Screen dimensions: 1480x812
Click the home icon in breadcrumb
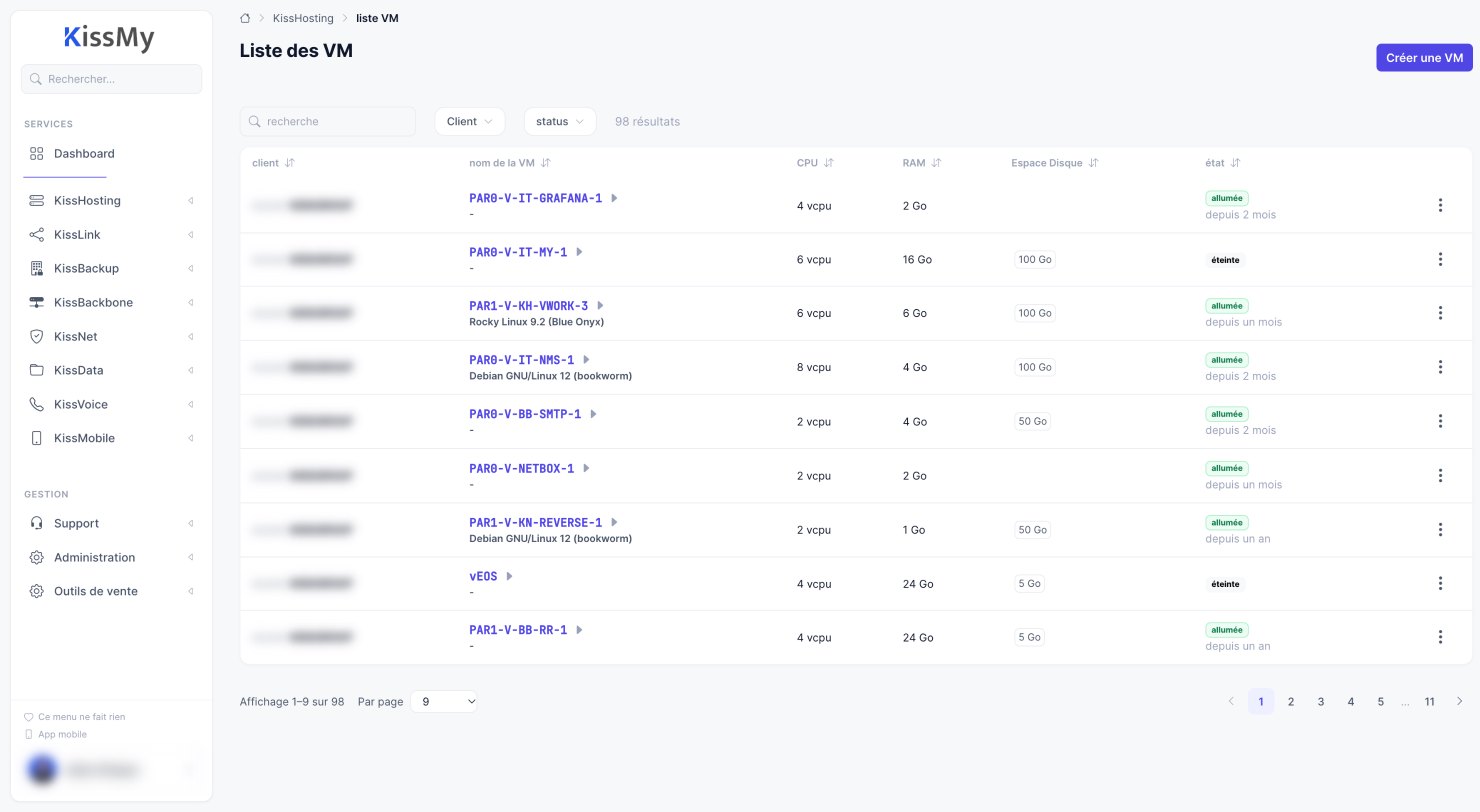(245, 18)
